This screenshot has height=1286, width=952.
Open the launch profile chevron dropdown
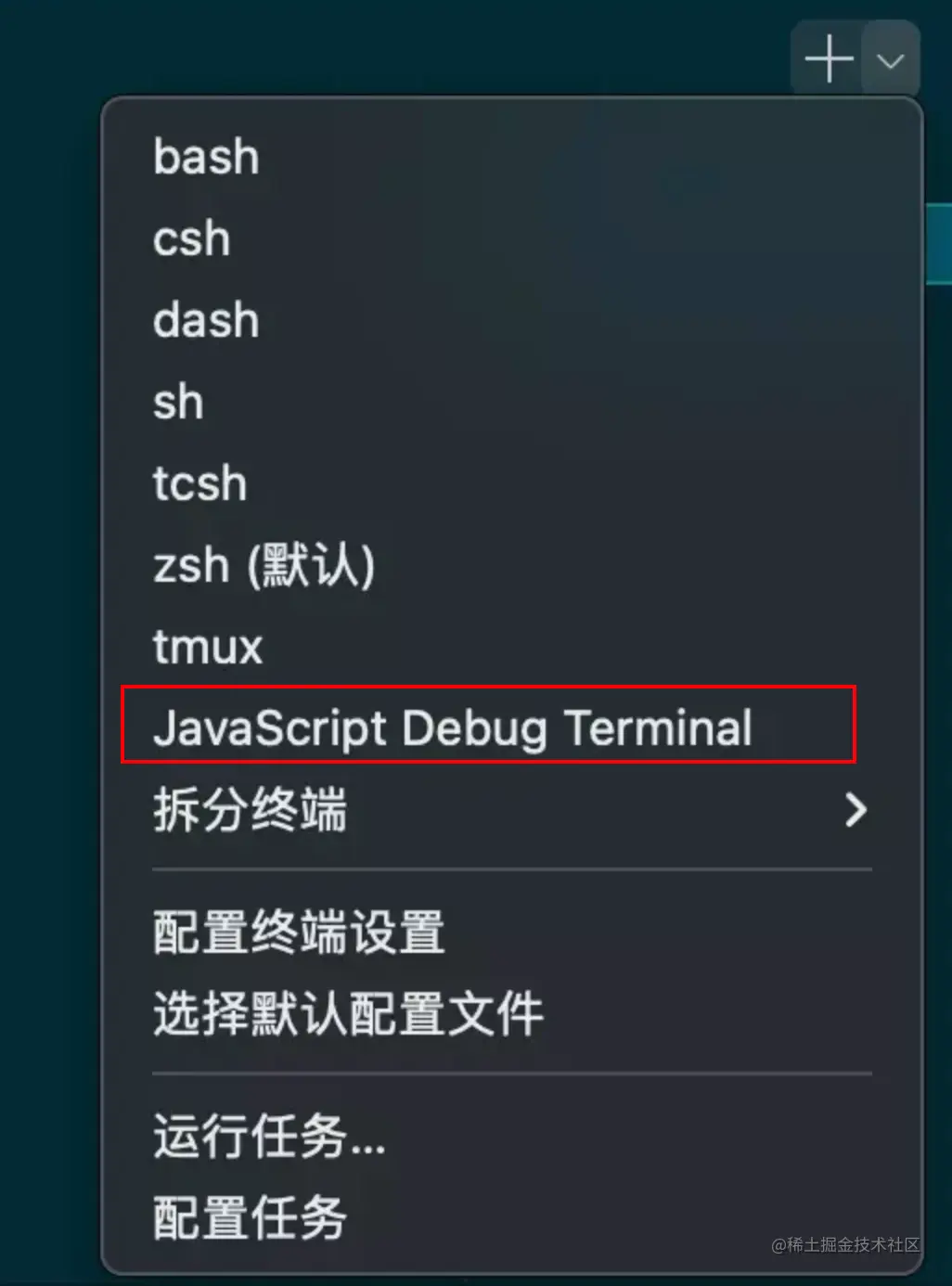point(891,61)
